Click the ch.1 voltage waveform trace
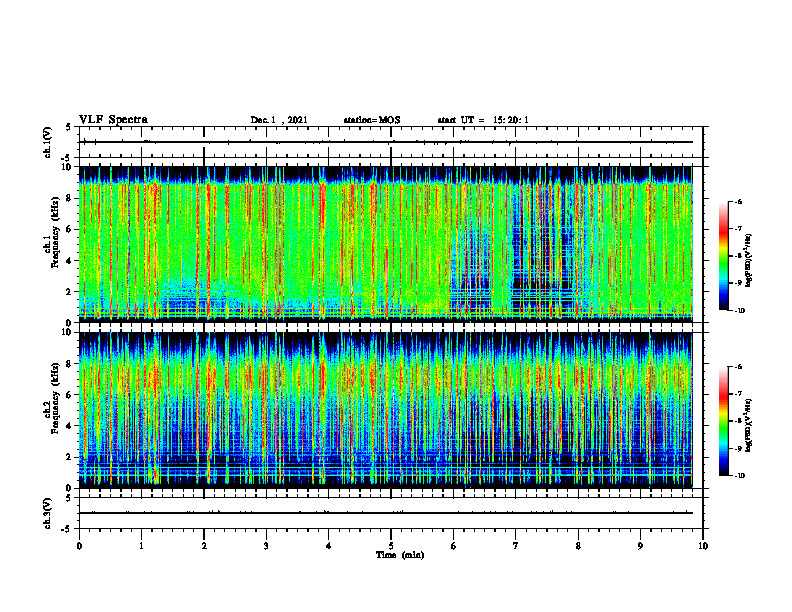This screenshot has height=612, width=792. click(386, 142)
